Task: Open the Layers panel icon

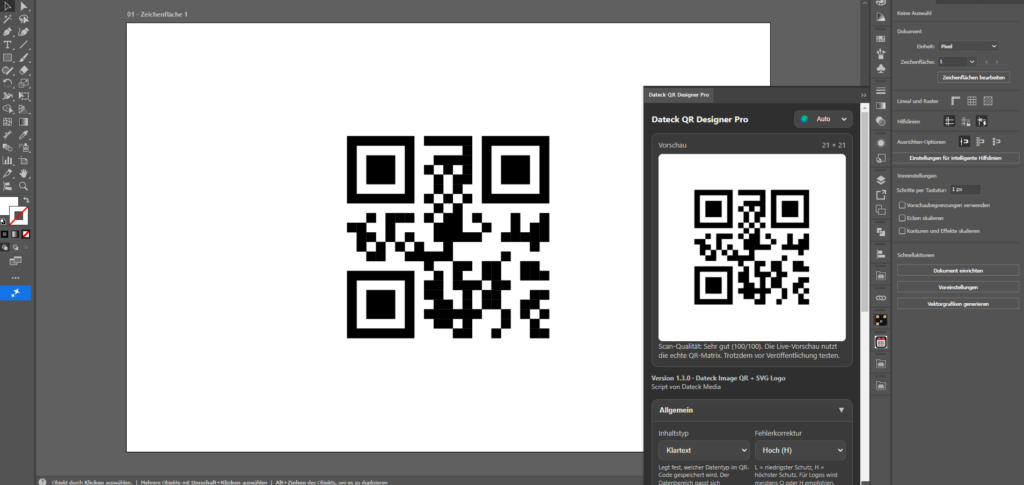Action: tap(880, 180)
